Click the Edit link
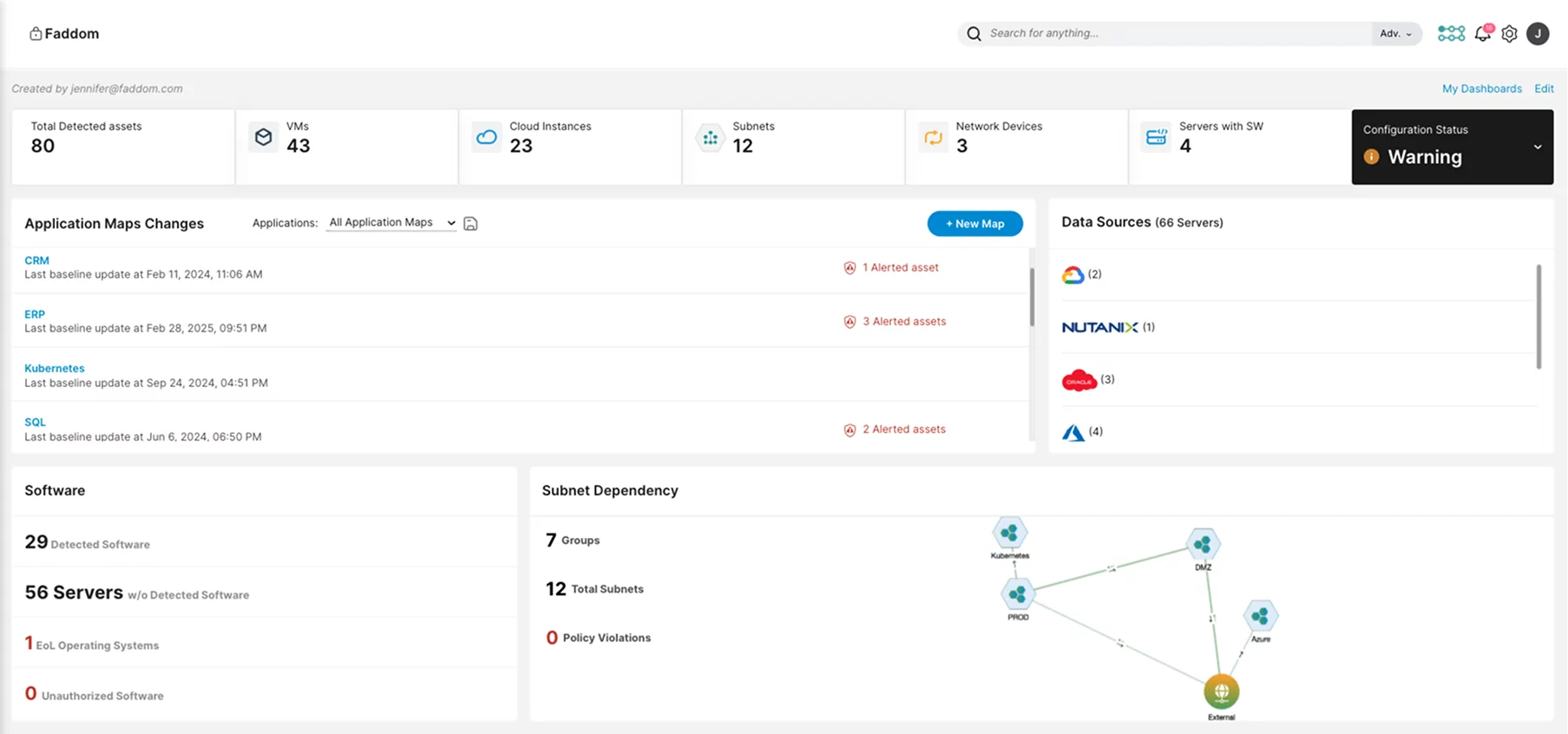Image resolution: width=1568 pixels, height=734 pixels. click(1544, 88)
